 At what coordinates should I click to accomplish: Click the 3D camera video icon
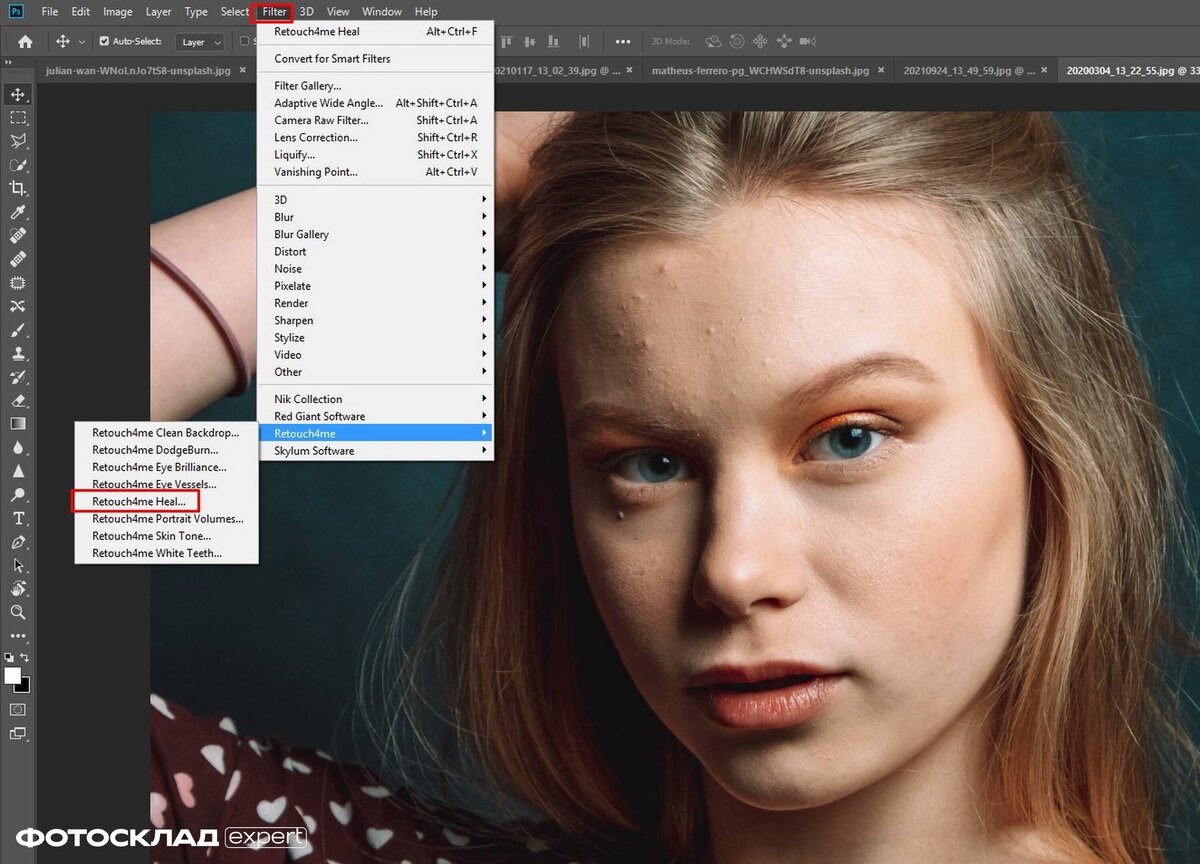tap(808, 41)
